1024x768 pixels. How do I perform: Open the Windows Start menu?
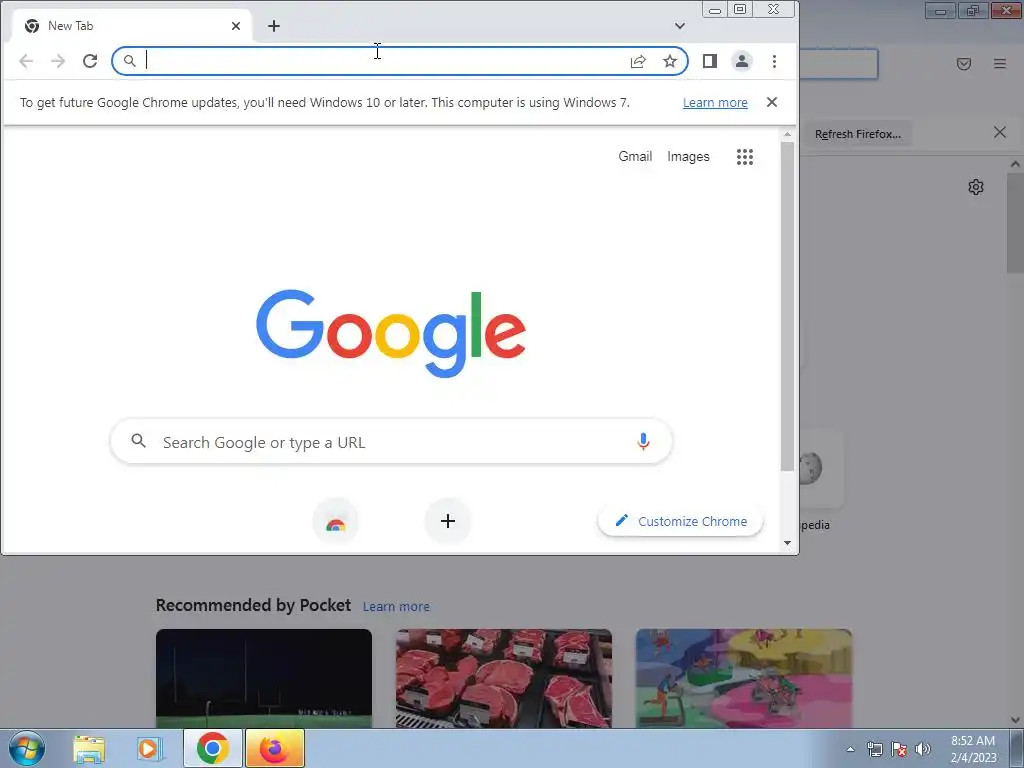tap(26, 748)
